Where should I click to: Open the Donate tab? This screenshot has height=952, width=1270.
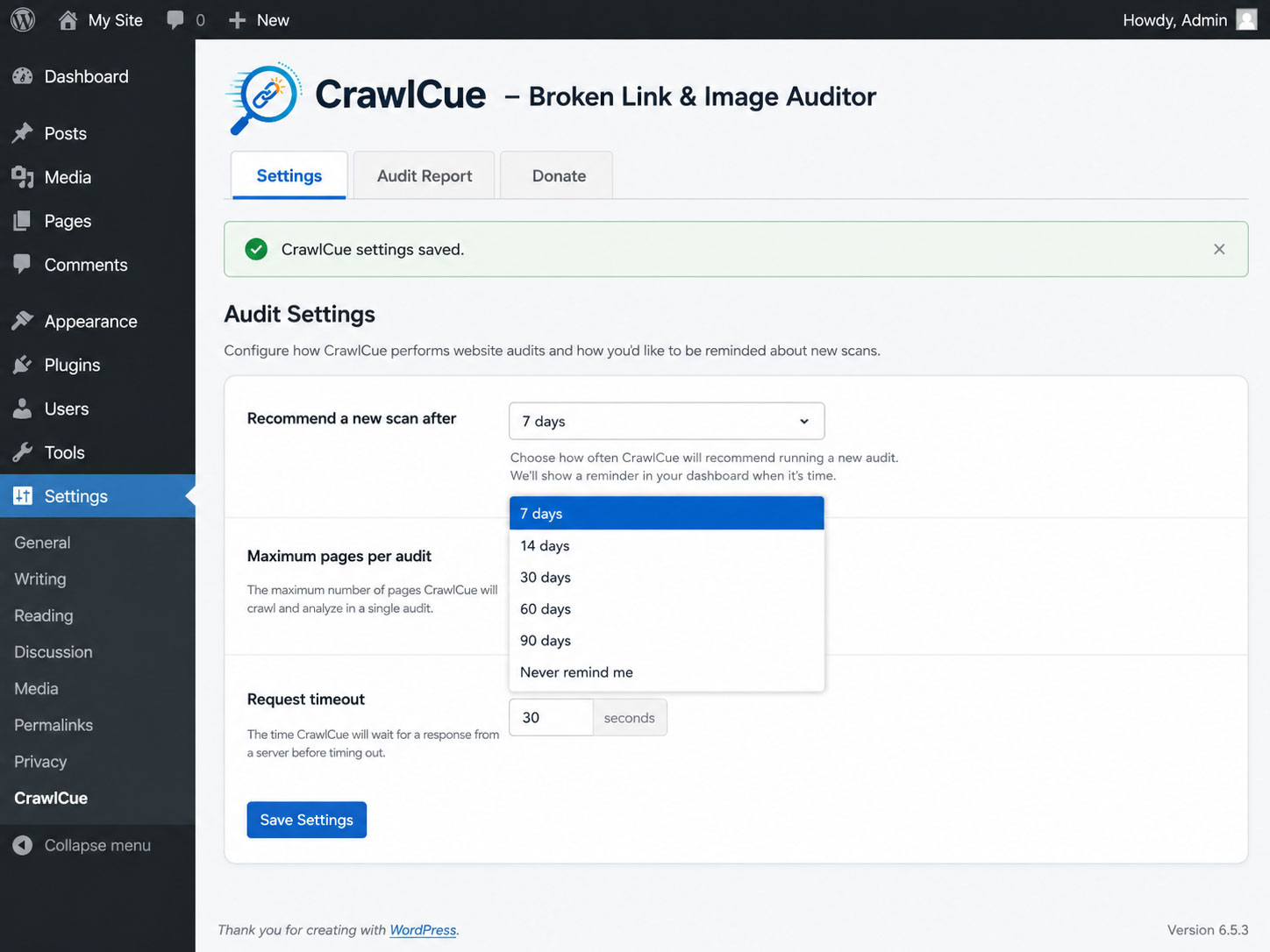pos(559,175)
